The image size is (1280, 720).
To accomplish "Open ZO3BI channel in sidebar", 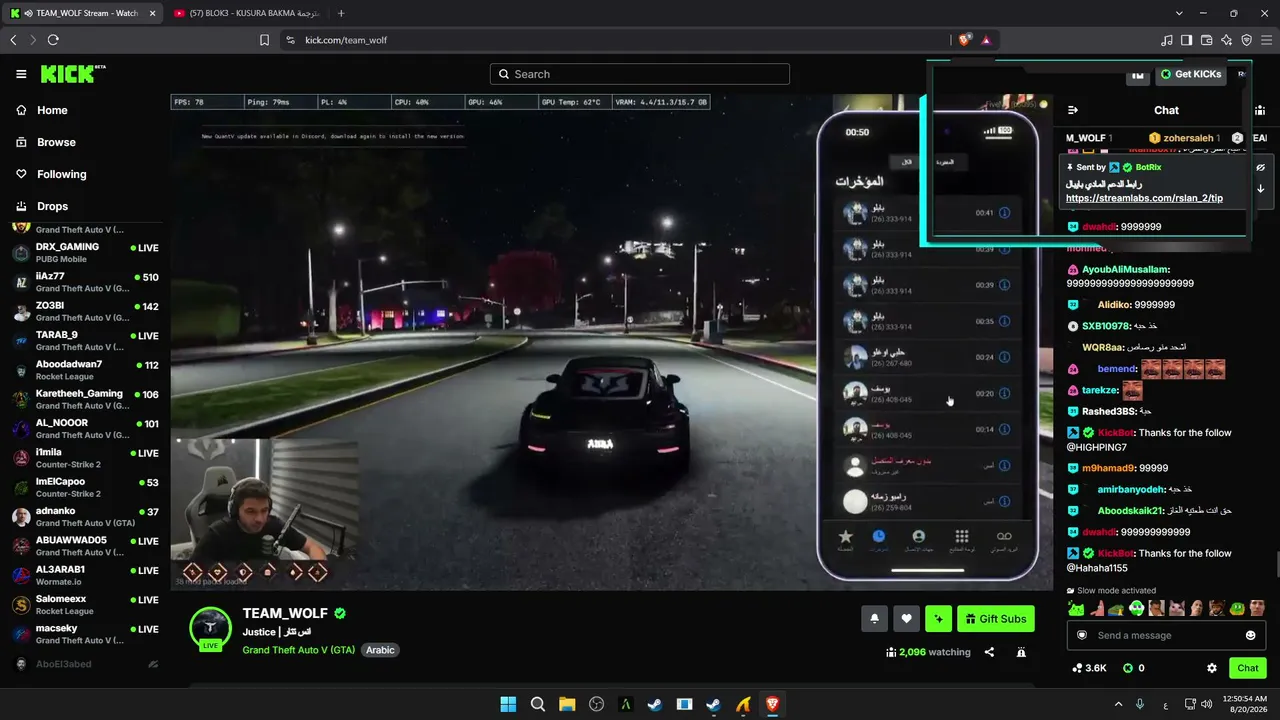I will point(85,311).
